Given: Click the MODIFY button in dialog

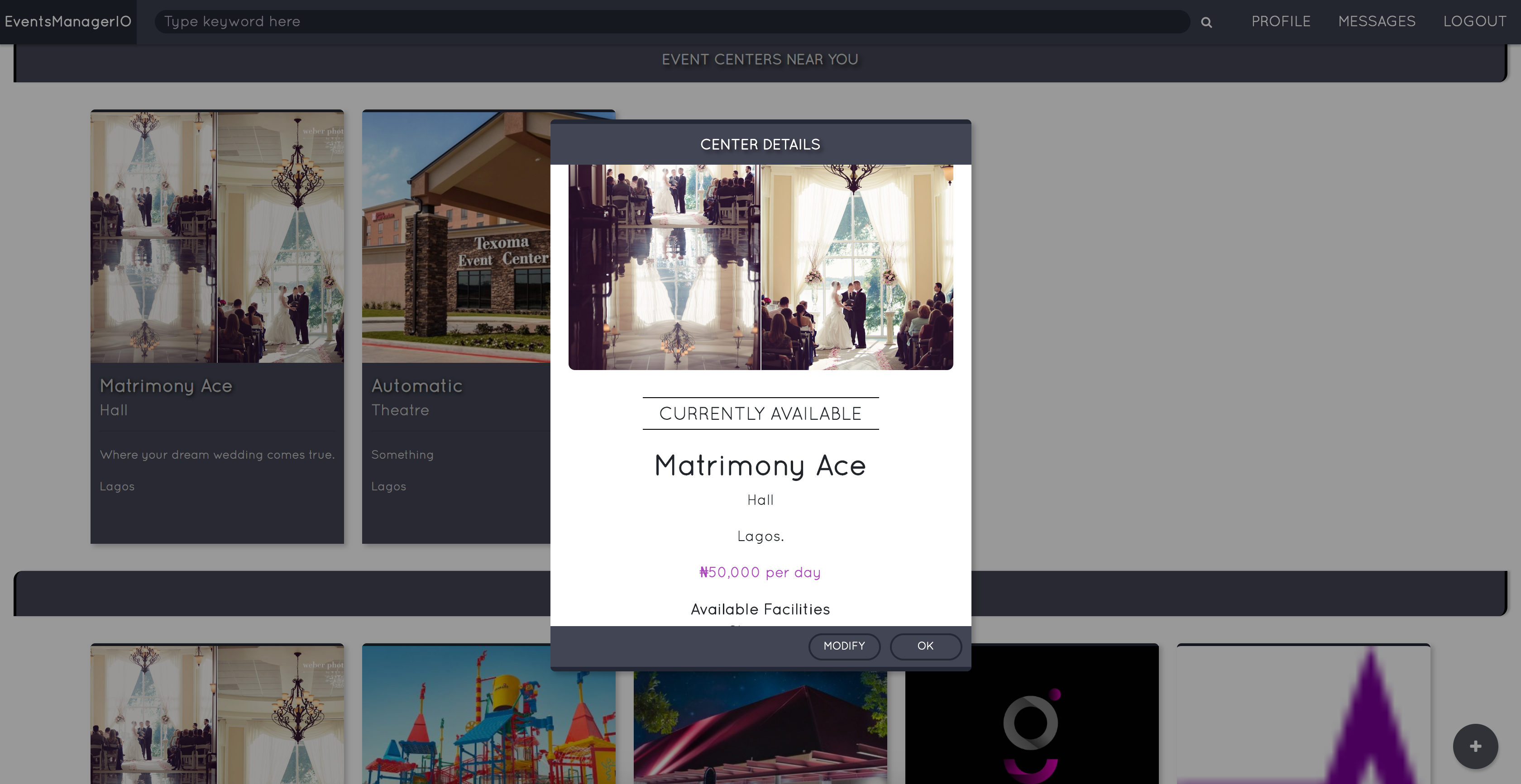Looking at the screenshot, I should coord(844,646).
